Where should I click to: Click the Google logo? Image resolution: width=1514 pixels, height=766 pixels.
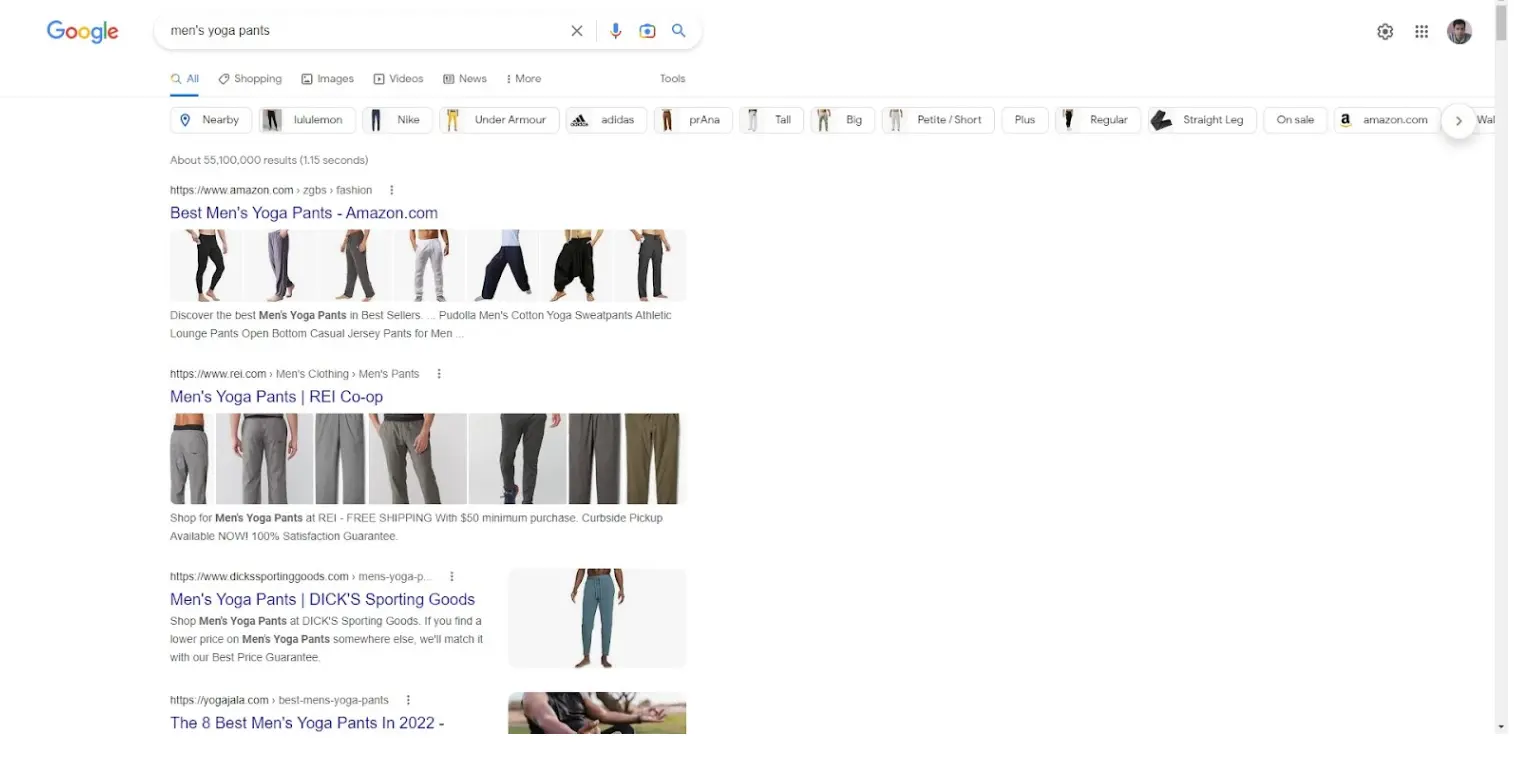(81, 31)
